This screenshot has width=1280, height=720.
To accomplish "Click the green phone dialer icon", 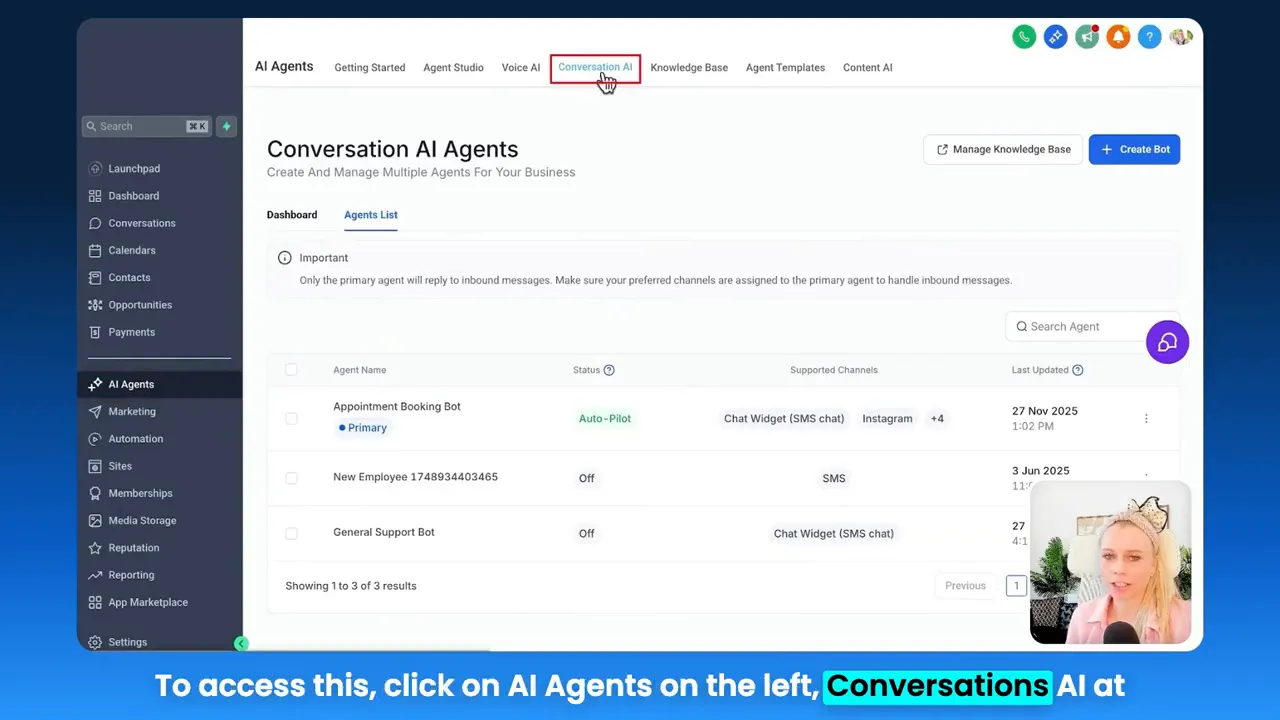I will pyautogui.click(x=1024, y=37).
